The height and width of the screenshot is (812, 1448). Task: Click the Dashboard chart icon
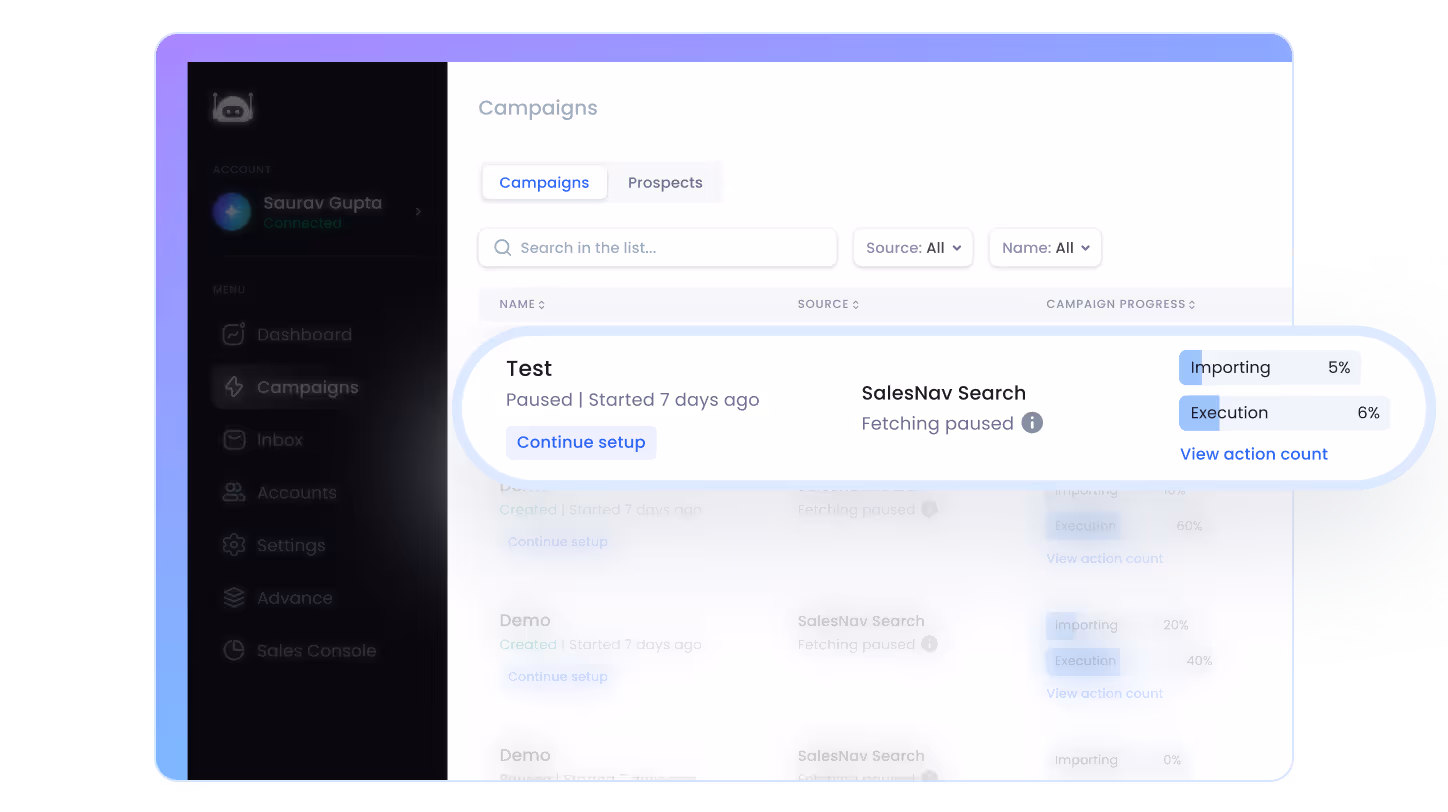tap(234, 335)
